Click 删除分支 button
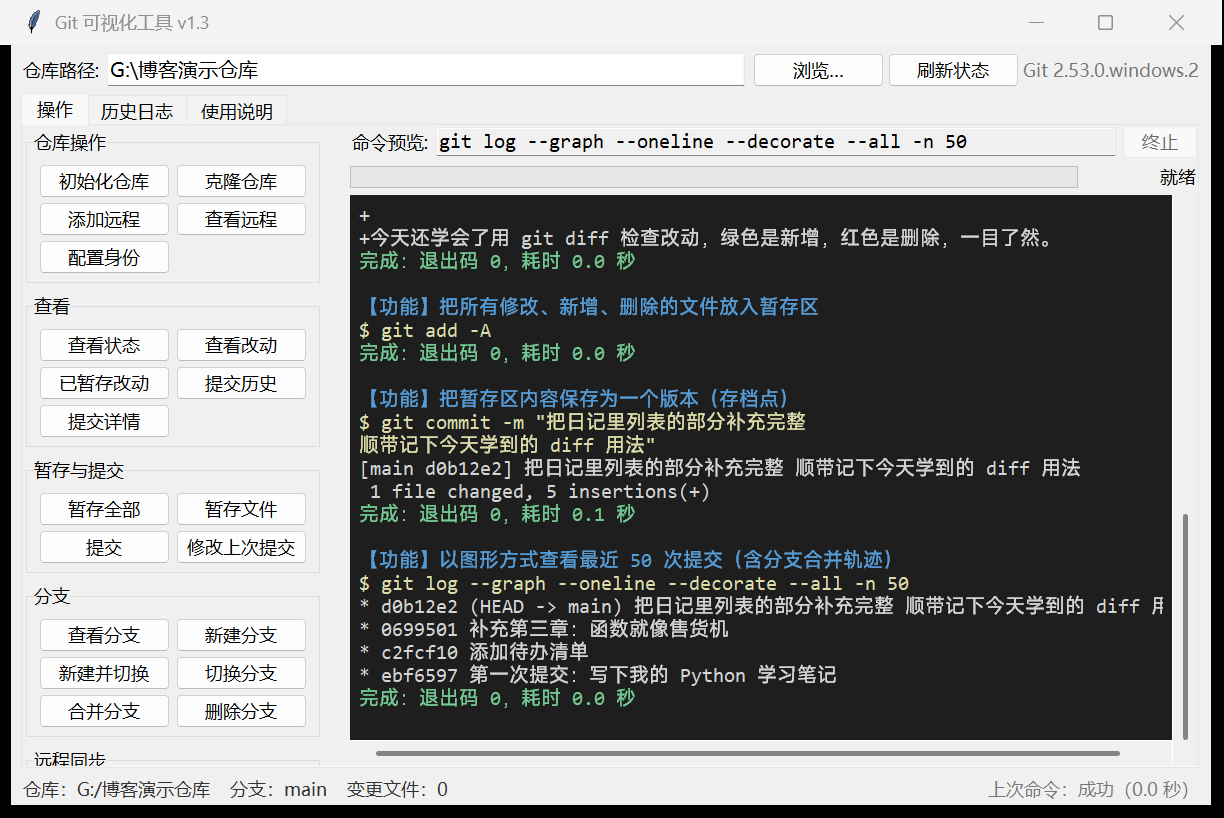Image resolution: width=1224 pixels, height=818 pixels. click(x=241, y=711)
